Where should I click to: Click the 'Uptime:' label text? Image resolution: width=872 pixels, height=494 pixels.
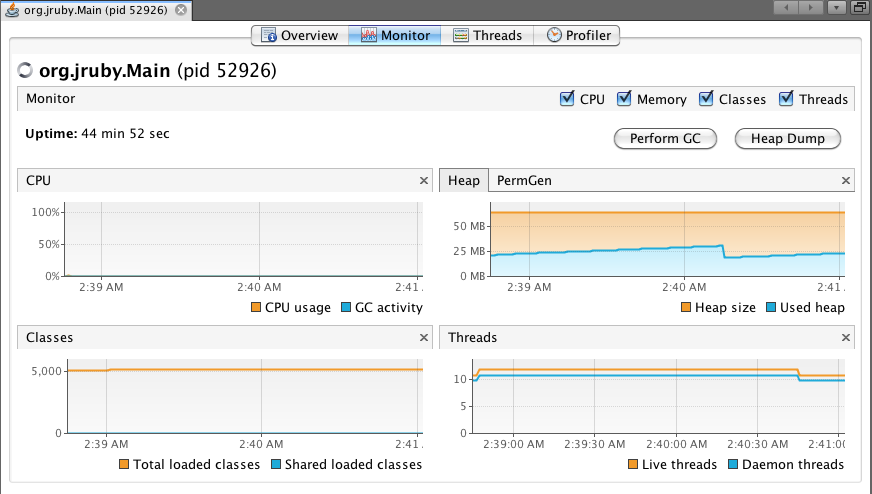(x=51, y=134)
